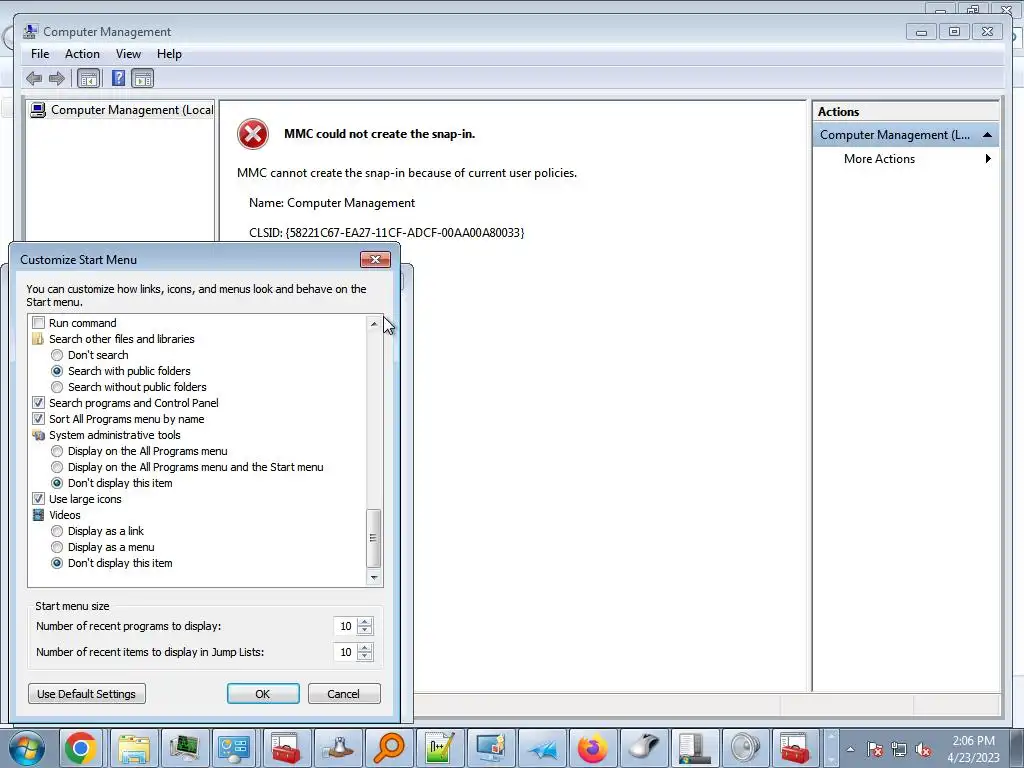Viewport: 1024px width, 768px height.
Task: Collapse Computer Management section in Actions pane
Action: (987, 135)
